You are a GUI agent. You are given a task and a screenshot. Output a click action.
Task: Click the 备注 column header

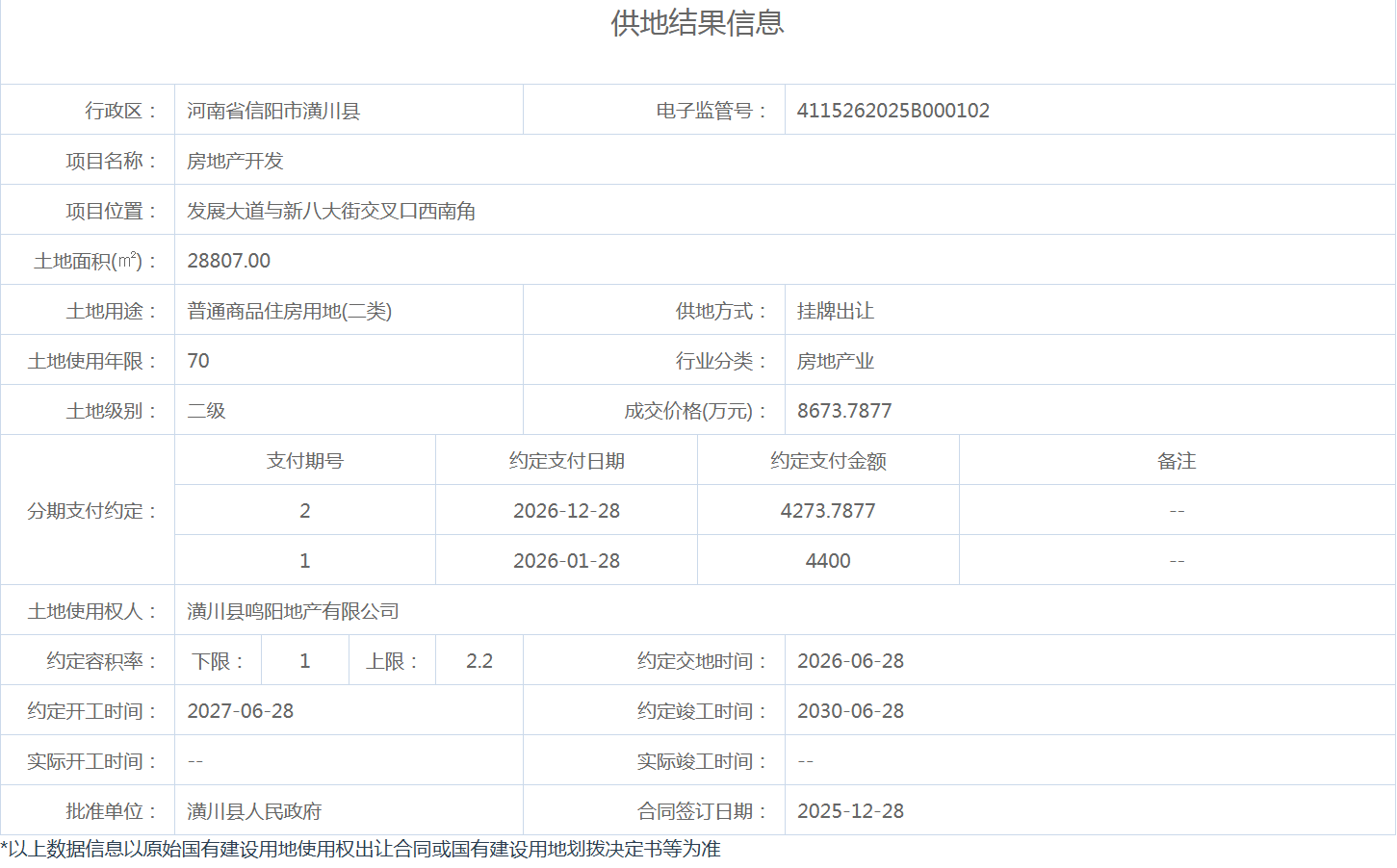(1177, 461)
